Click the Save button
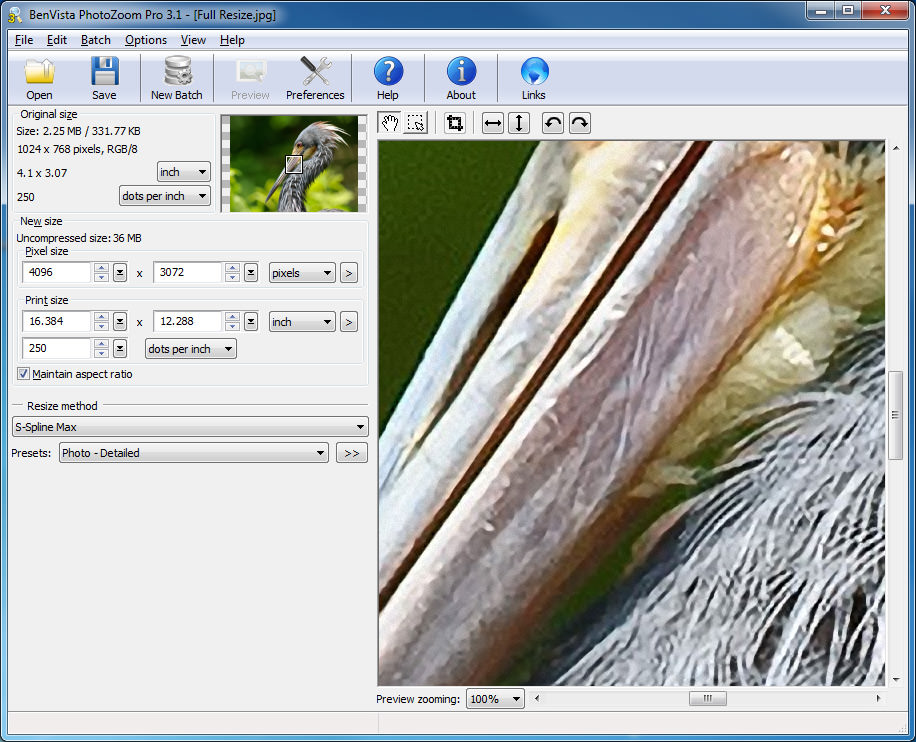Viewport: 916px width, 742px height. click(x=104, y=77)
